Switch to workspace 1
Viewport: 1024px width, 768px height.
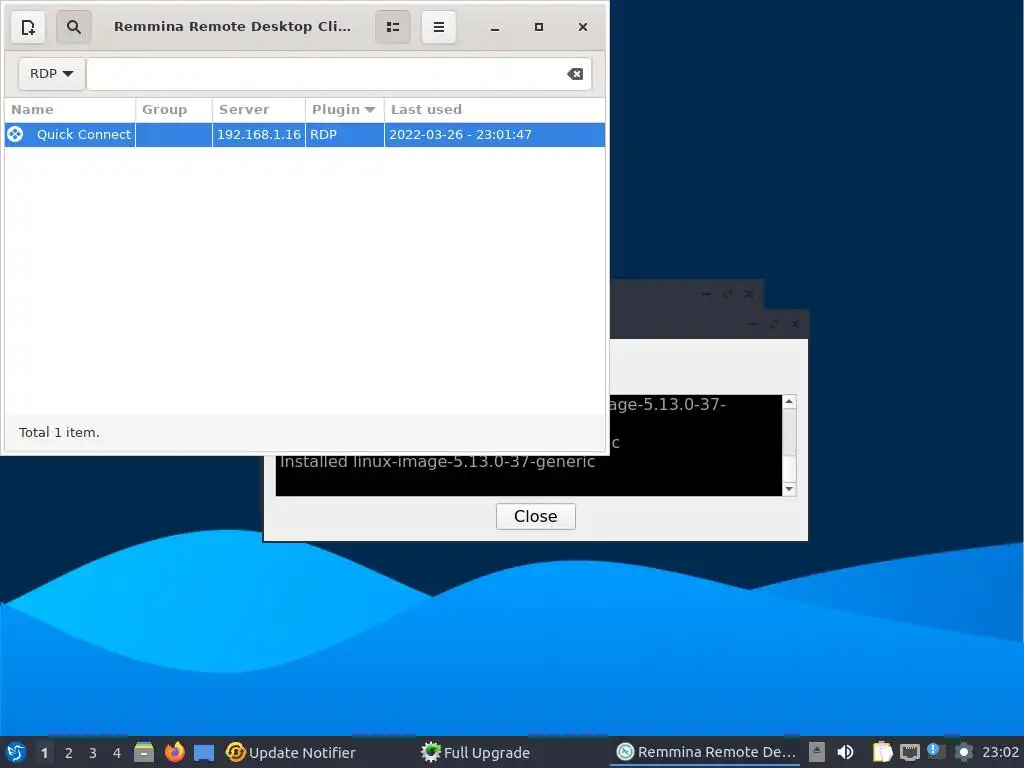(44, 753)
